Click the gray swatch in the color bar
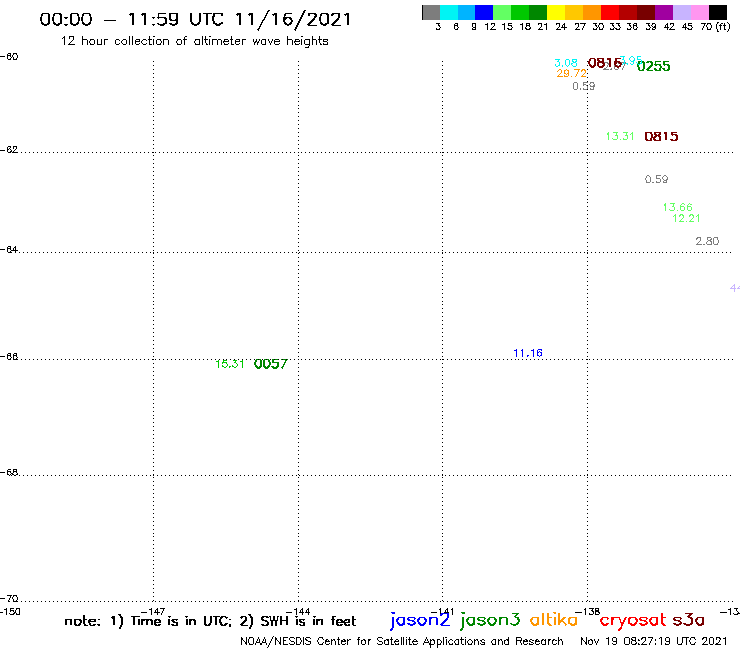 (431, 12)
